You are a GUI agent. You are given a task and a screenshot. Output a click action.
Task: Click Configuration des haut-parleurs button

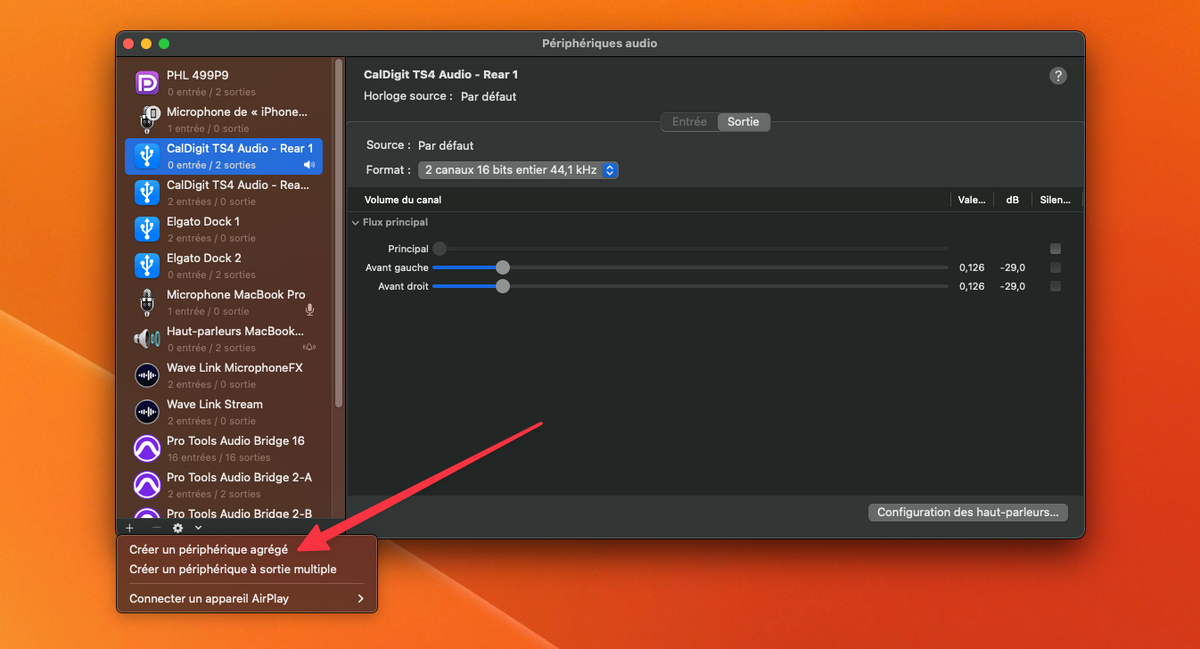(x=968, y=512)
